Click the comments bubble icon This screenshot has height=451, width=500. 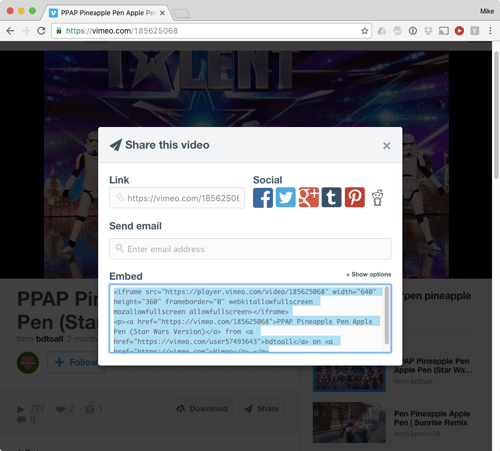click(21, 420)
